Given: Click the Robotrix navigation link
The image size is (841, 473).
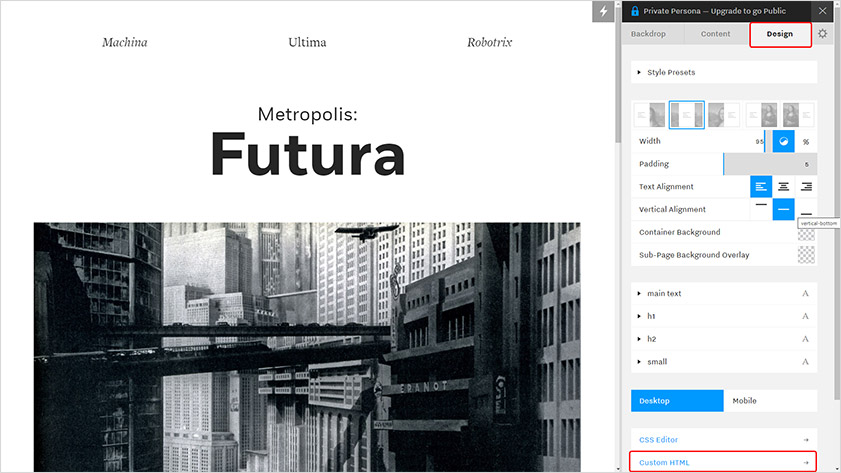Looking at the screenshot, I should coord(490,43).
